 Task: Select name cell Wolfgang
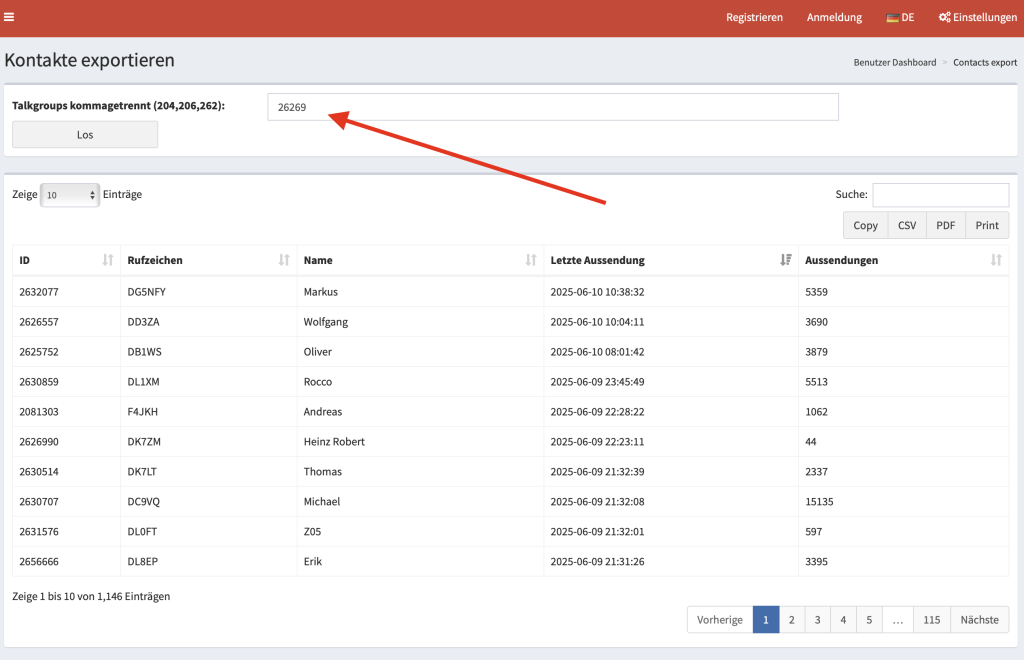(x=326, y=322)
